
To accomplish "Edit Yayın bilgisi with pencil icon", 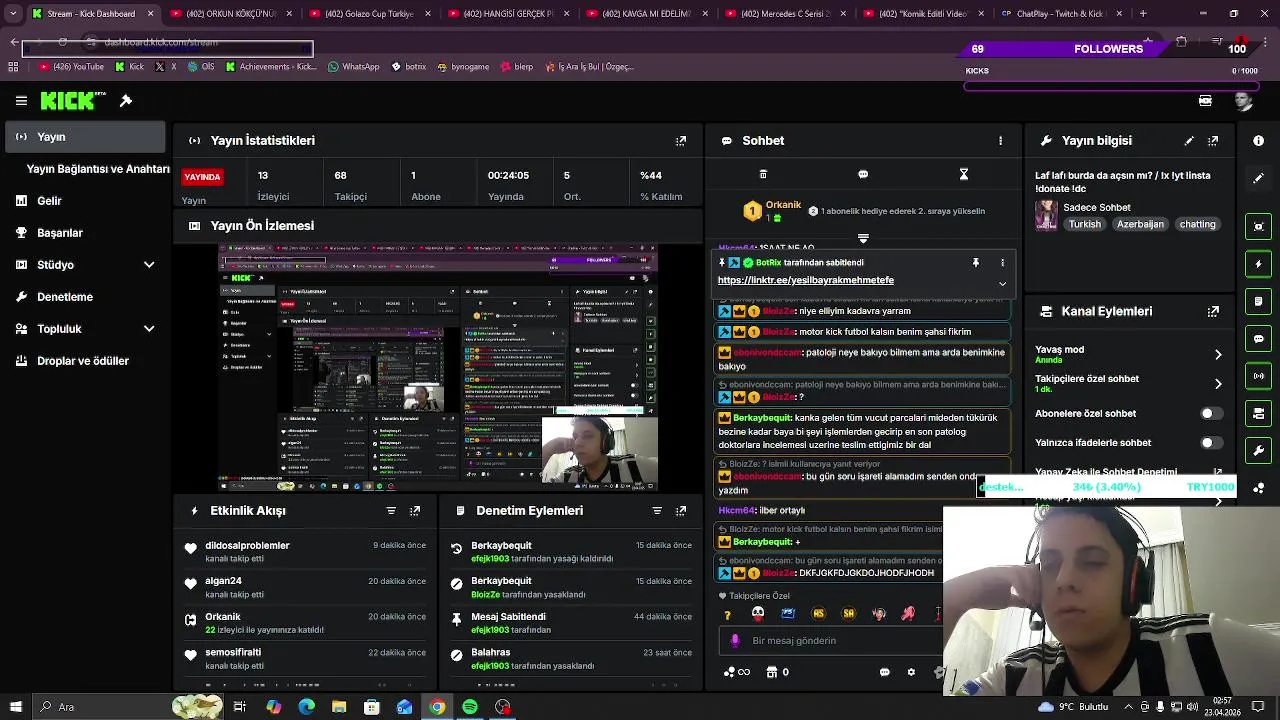I will pos(1189,141).
